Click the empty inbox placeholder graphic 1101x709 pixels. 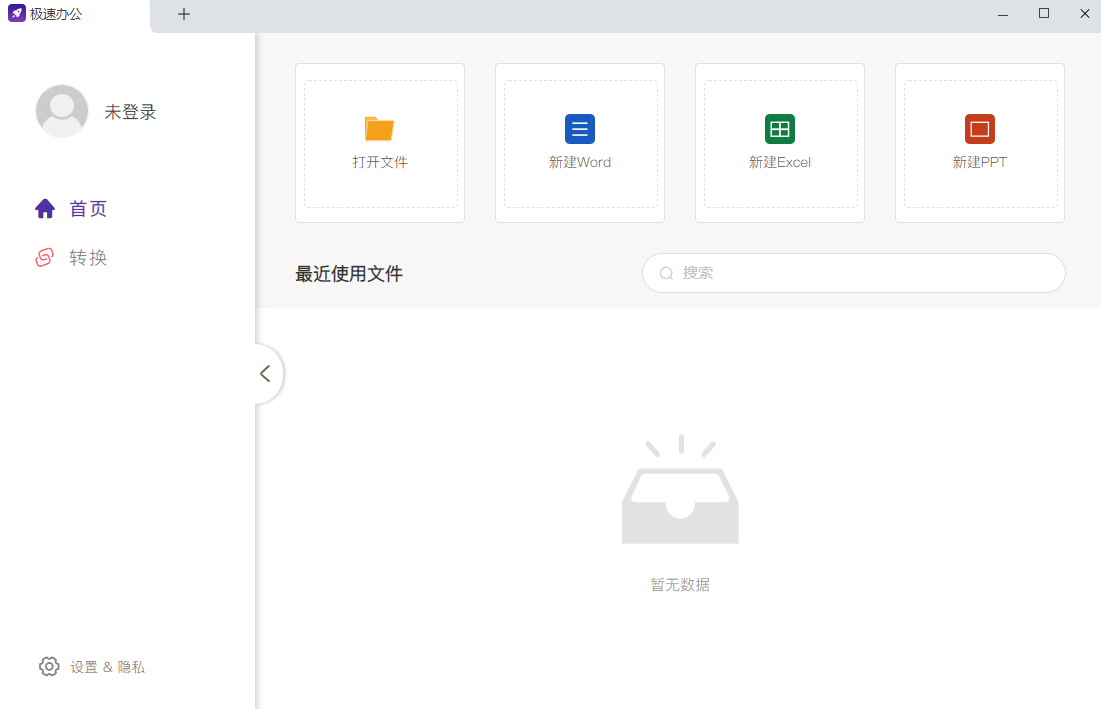(x=680, y=490)
